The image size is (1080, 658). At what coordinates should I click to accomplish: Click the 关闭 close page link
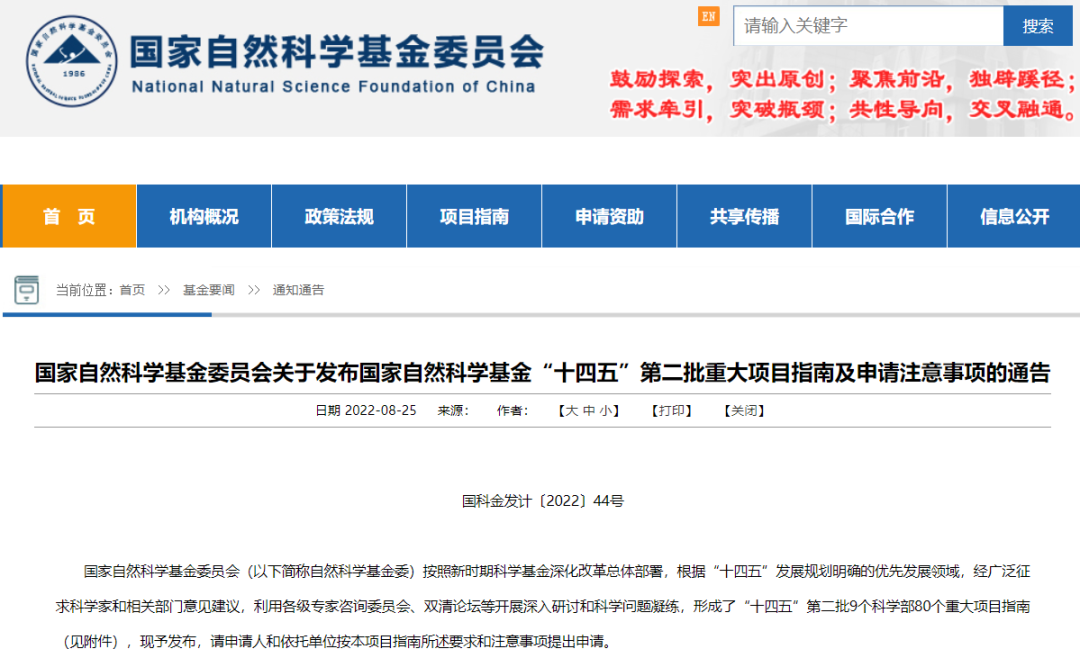click(744, 411)
